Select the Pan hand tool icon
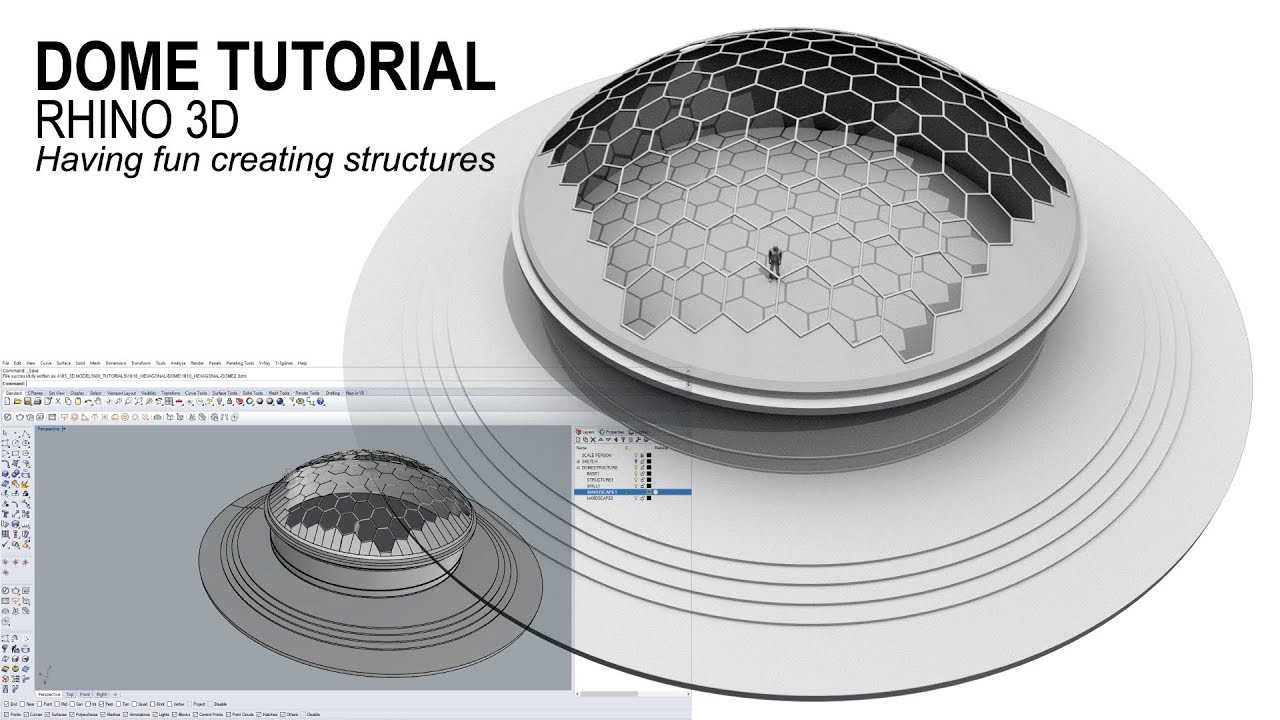 (x=98, y=401)
